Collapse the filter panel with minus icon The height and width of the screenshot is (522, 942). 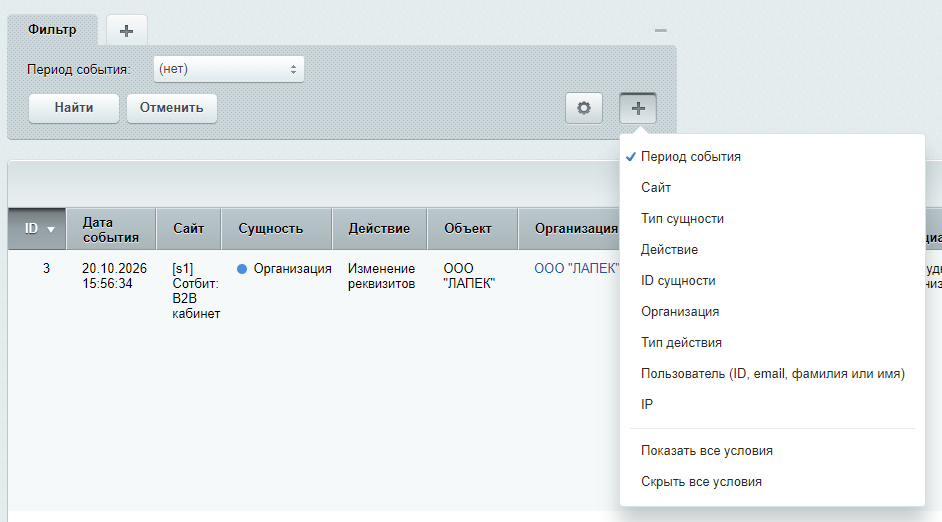660,30
